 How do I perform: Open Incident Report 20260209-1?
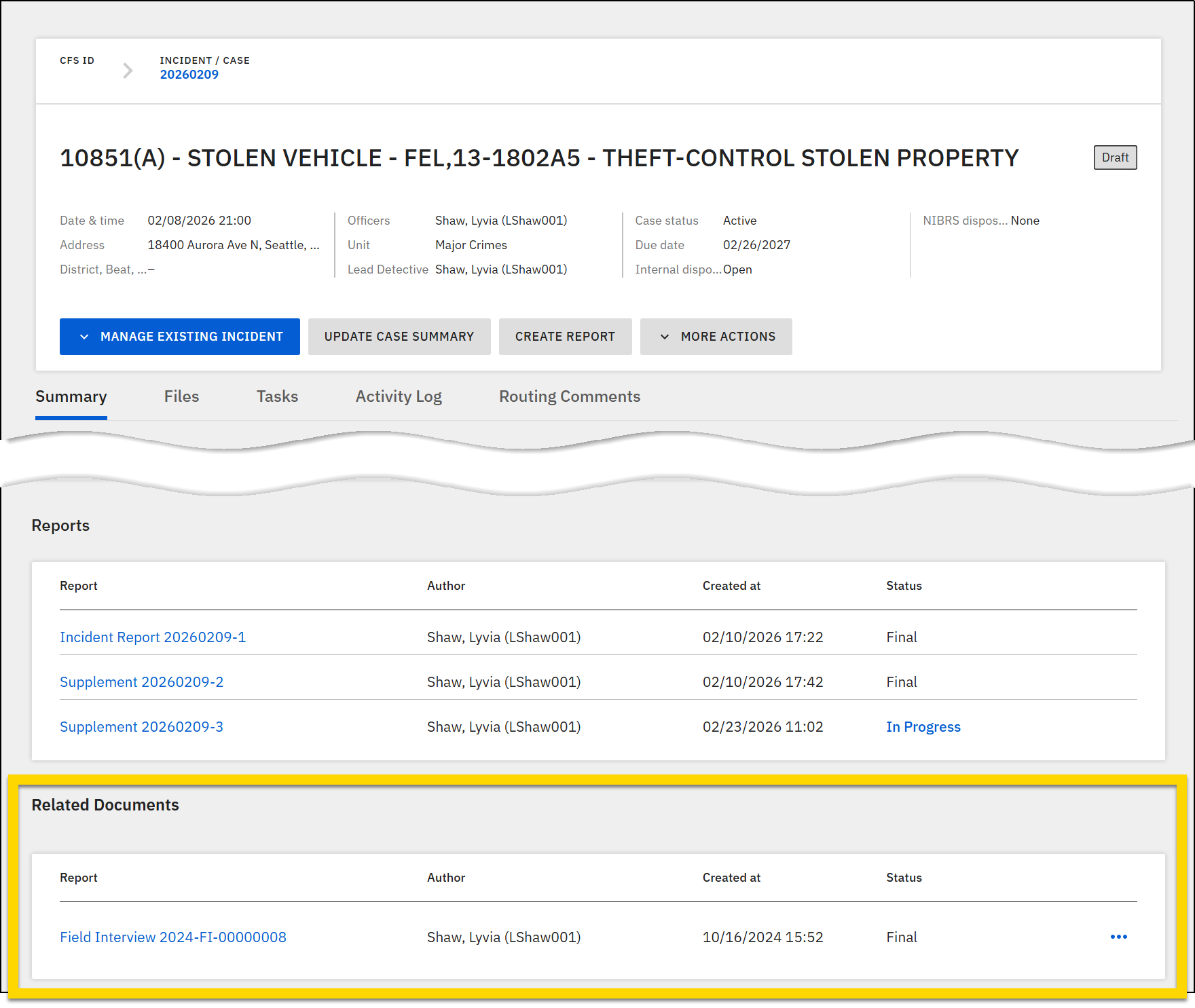(x=153, y=637)
